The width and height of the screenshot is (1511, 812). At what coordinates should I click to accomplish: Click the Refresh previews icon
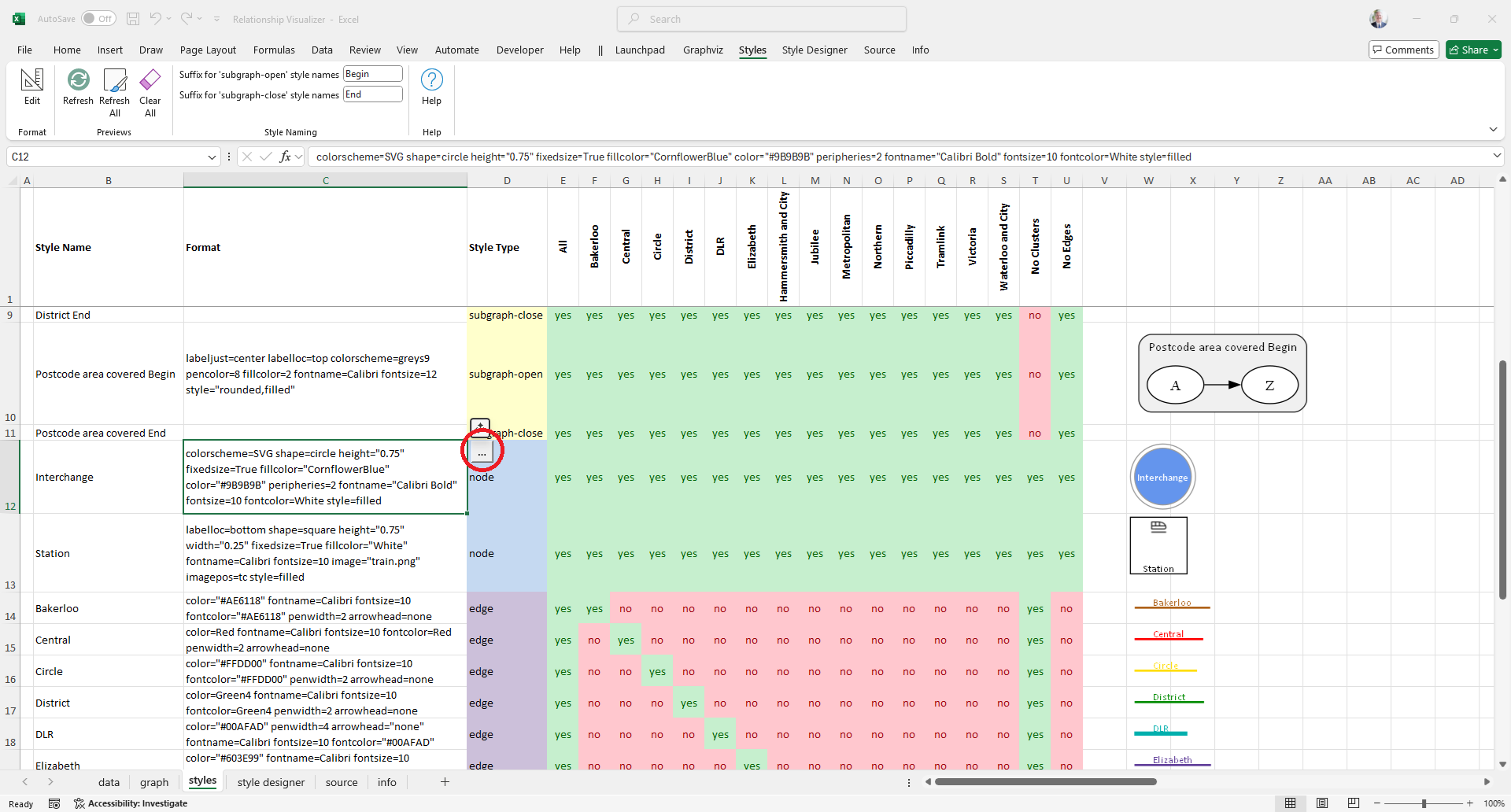[x=78, y=80]
